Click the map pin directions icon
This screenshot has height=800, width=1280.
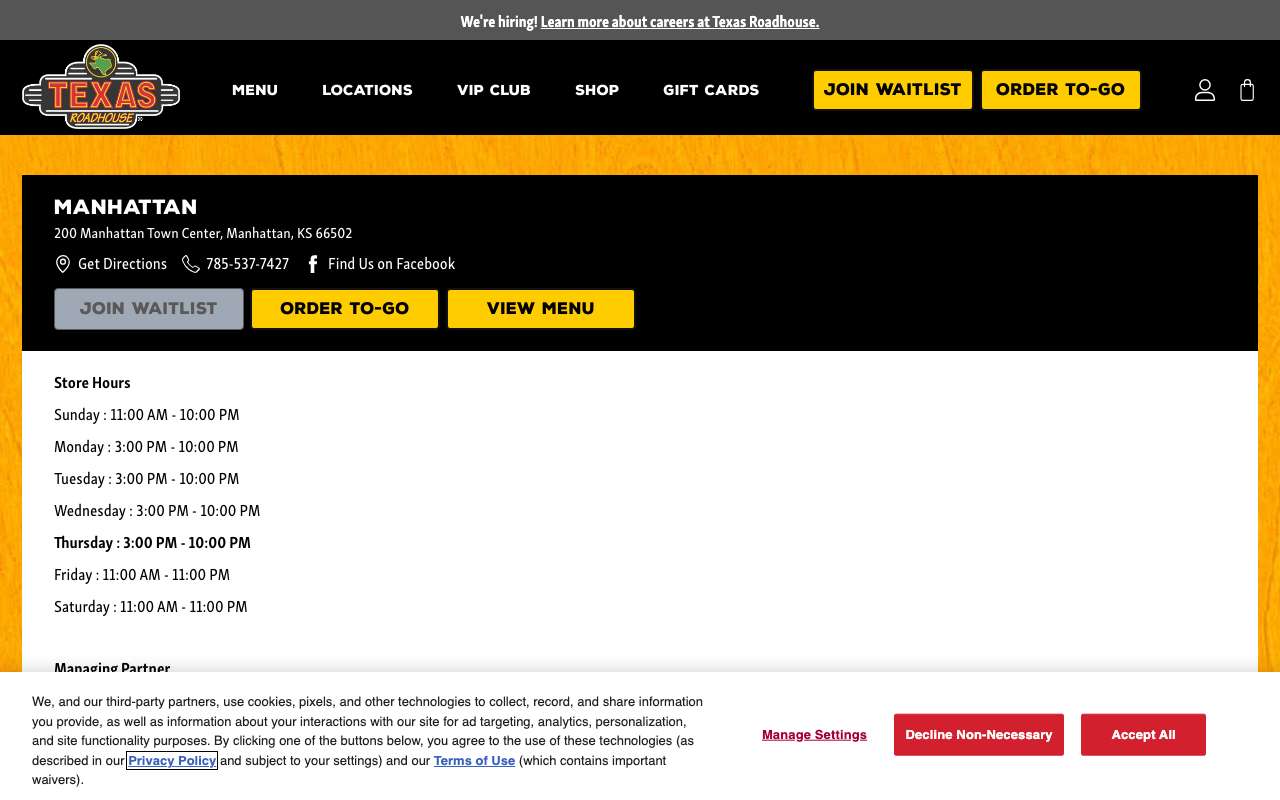(x=62, y=264)
